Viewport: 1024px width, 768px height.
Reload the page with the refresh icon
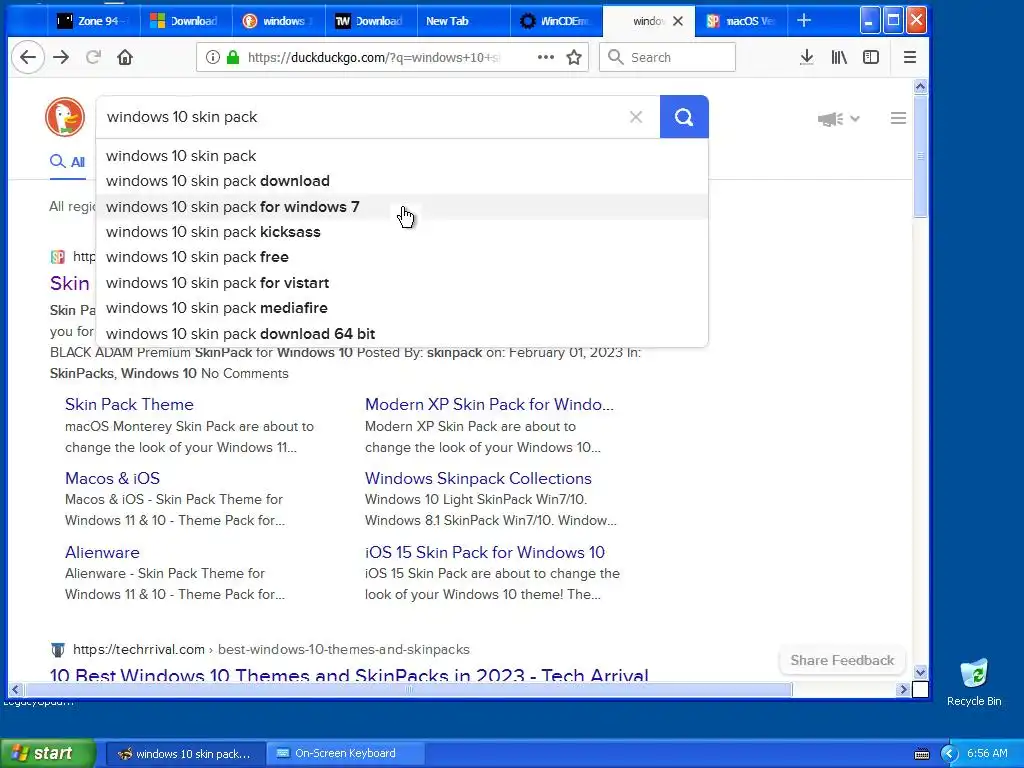(93, 57)
